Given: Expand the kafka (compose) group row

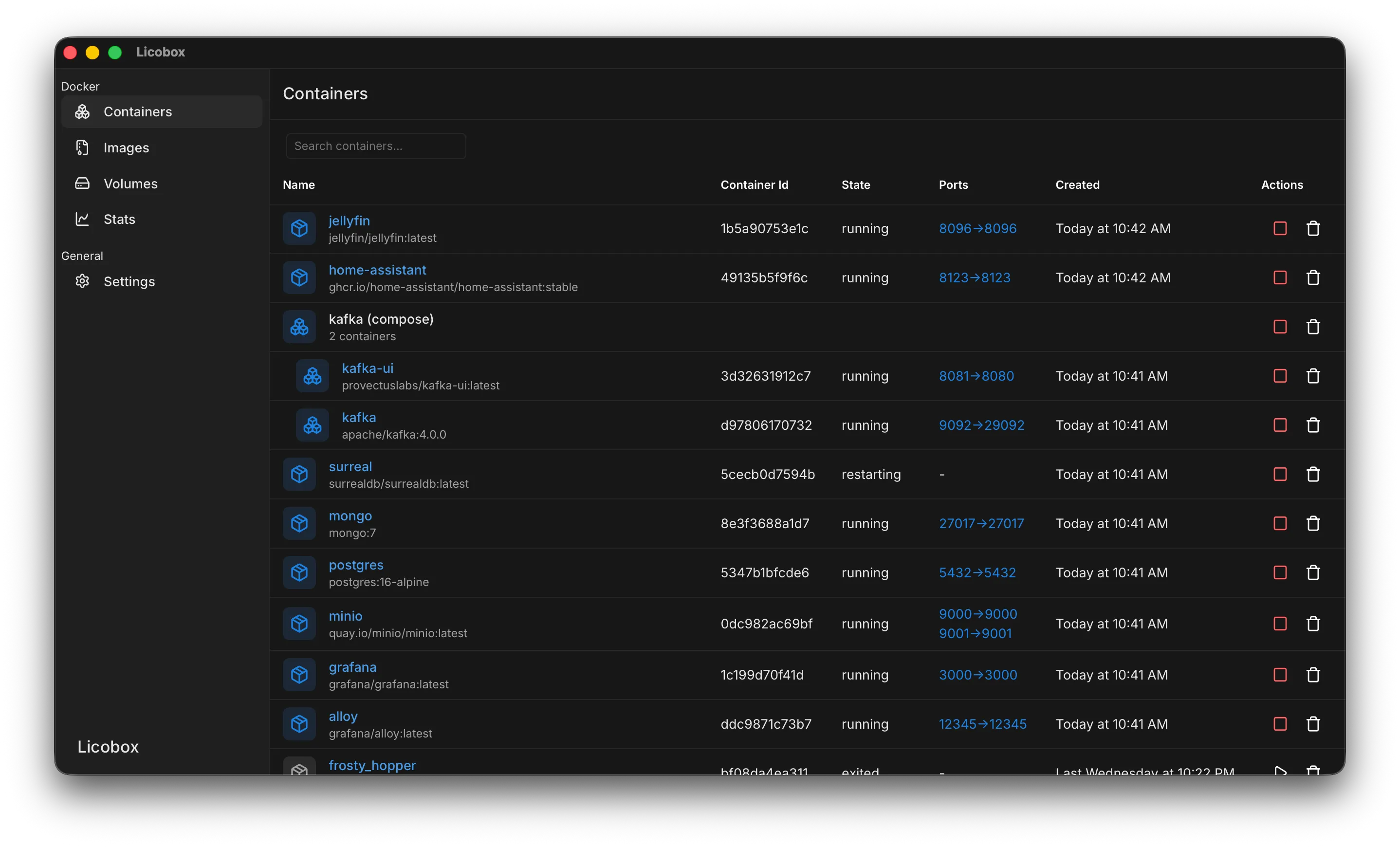Looking at the screenshot, I should [x=807, y=327].
